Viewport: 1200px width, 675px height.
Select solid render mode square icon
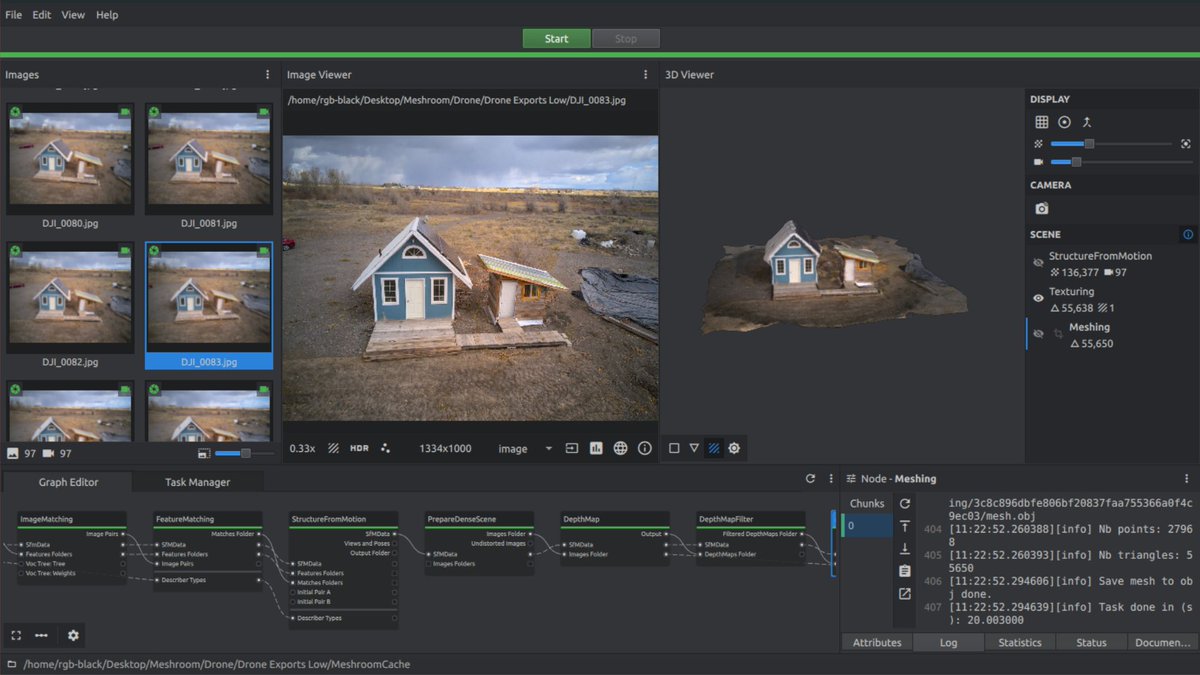pyautogui.click(x=674, y=449)
